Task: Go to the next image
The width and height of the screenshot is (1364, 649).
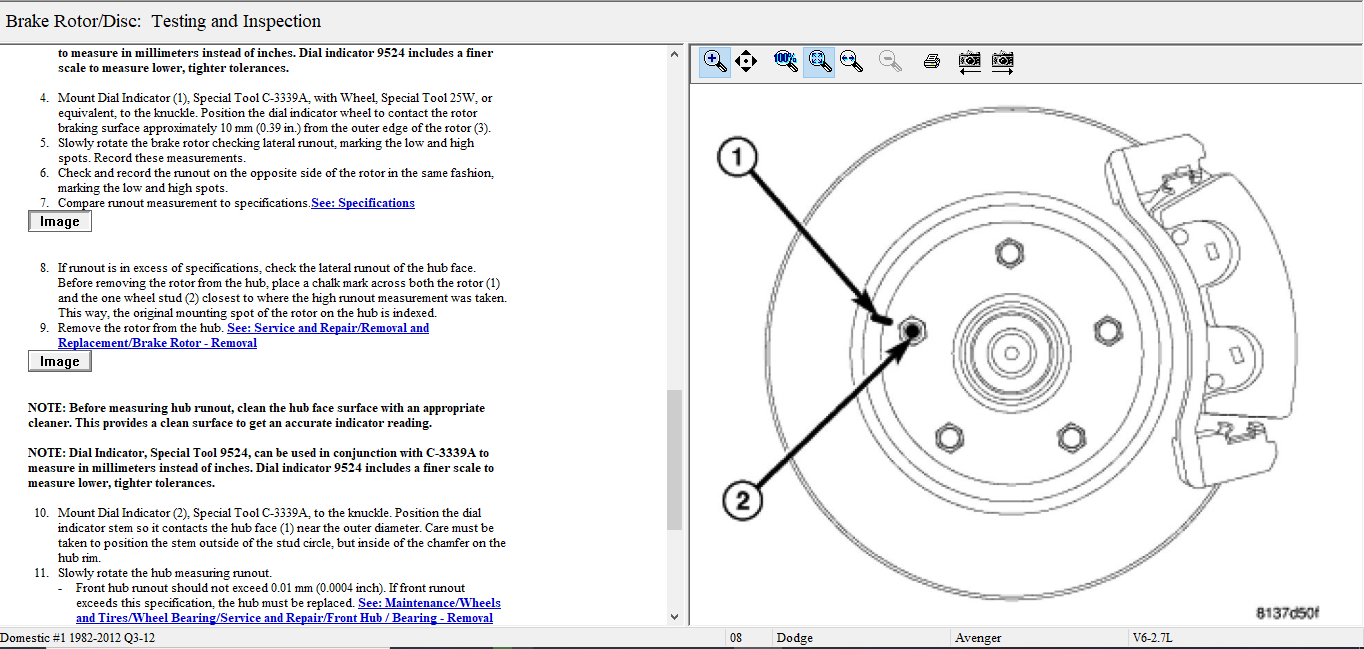Action: pos(1002,61)
